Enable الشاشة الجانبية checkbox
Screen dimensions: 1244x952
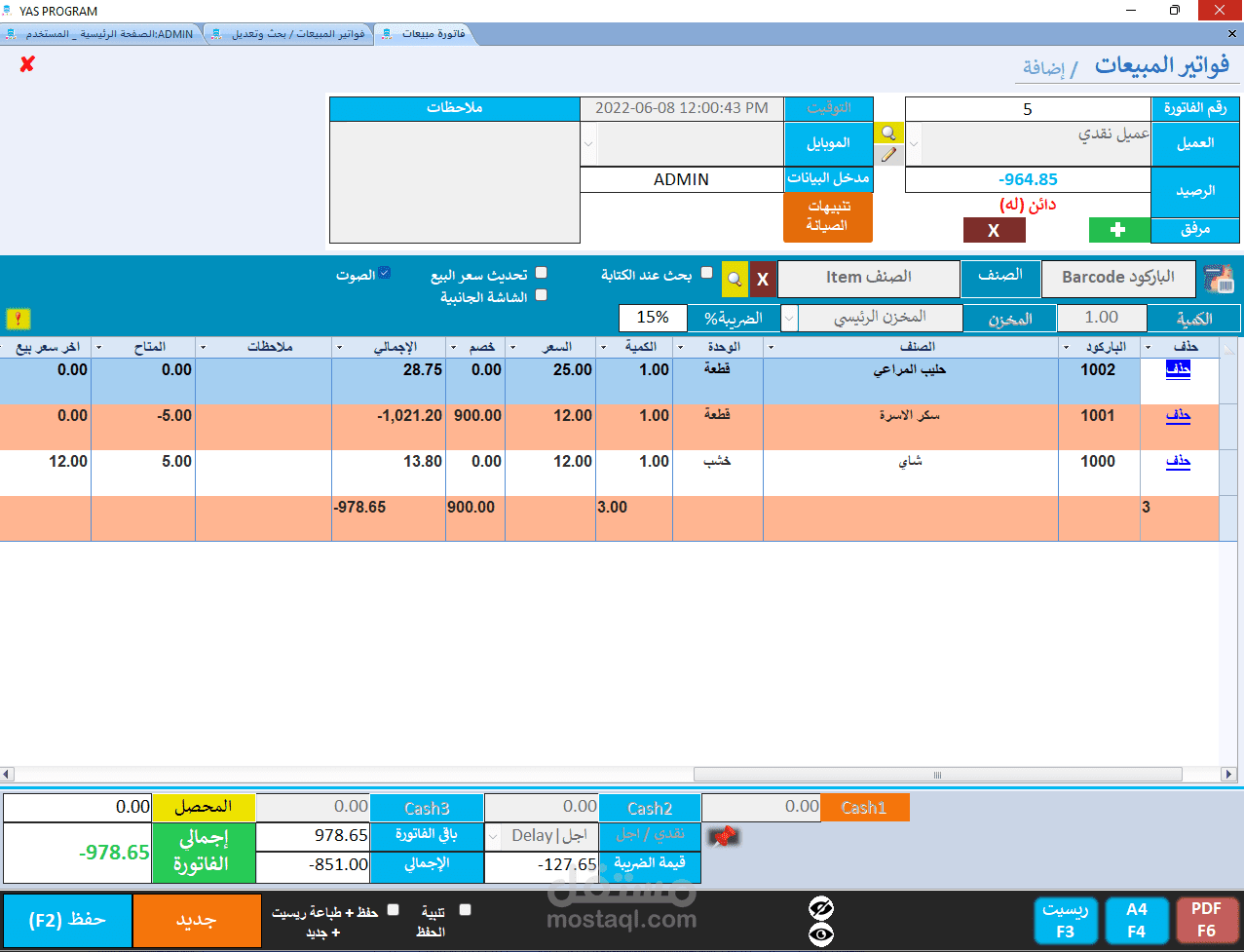(x=542, y=295)
